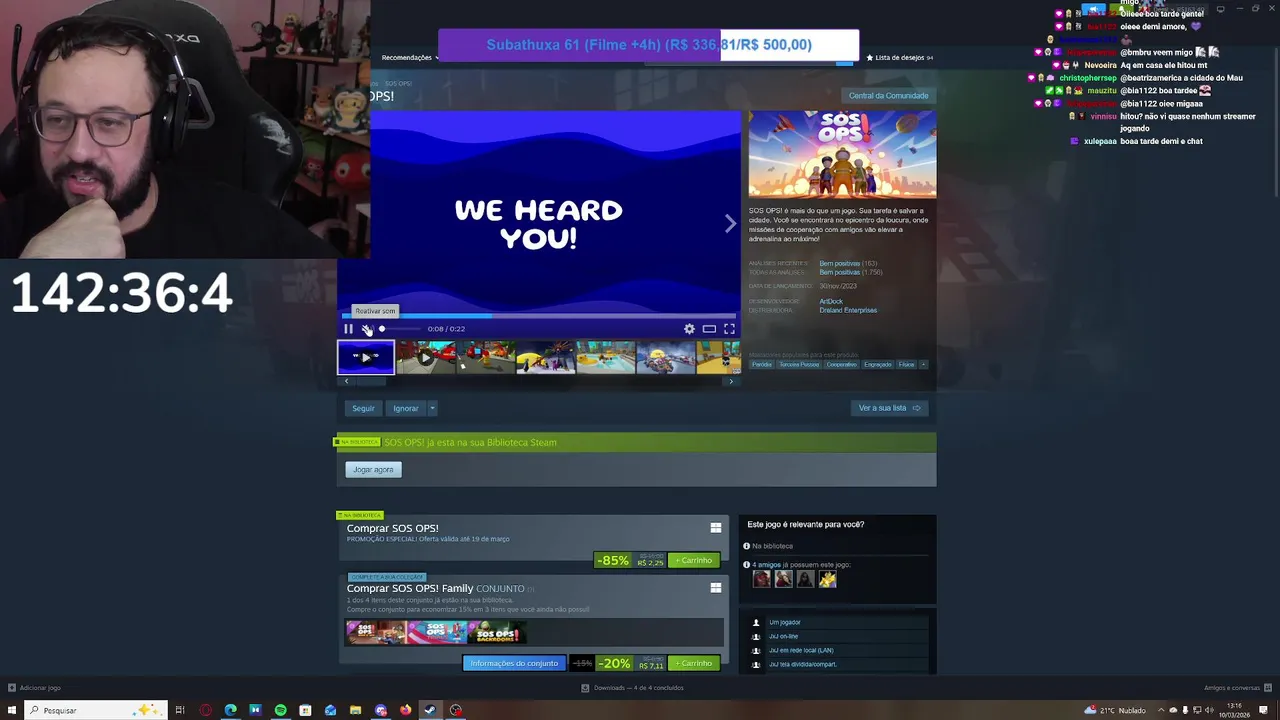Click the Ignorar button
This screenshot has width=1280, height=720.
pos(406,408)
